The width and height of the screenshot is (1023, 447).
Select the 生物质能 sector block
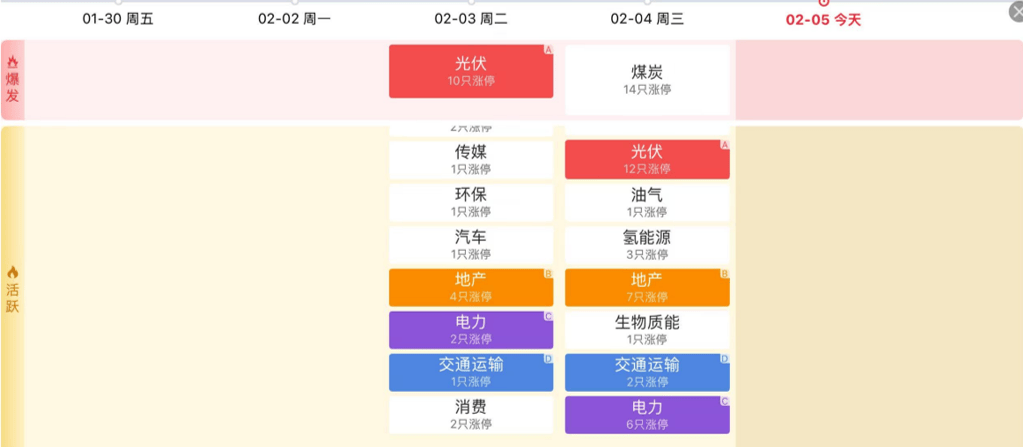[647, 330]
